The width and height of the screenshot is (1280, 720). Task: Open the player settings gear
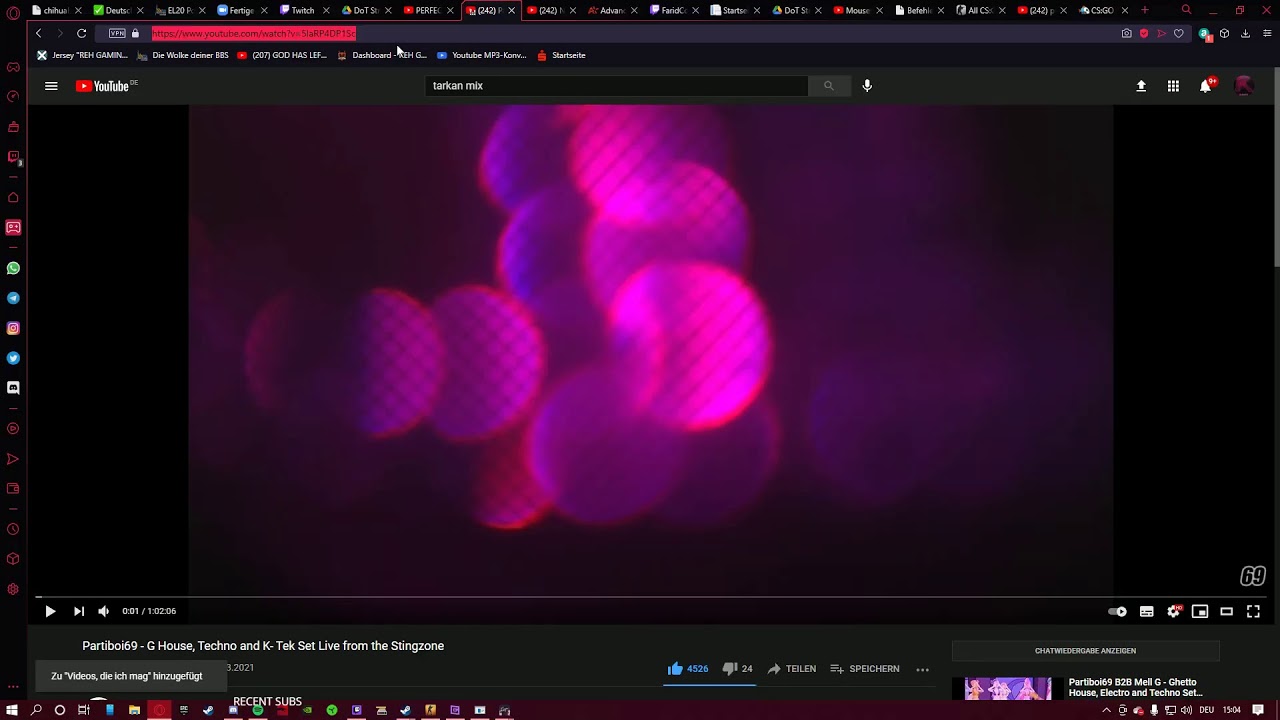point(1174,611)
